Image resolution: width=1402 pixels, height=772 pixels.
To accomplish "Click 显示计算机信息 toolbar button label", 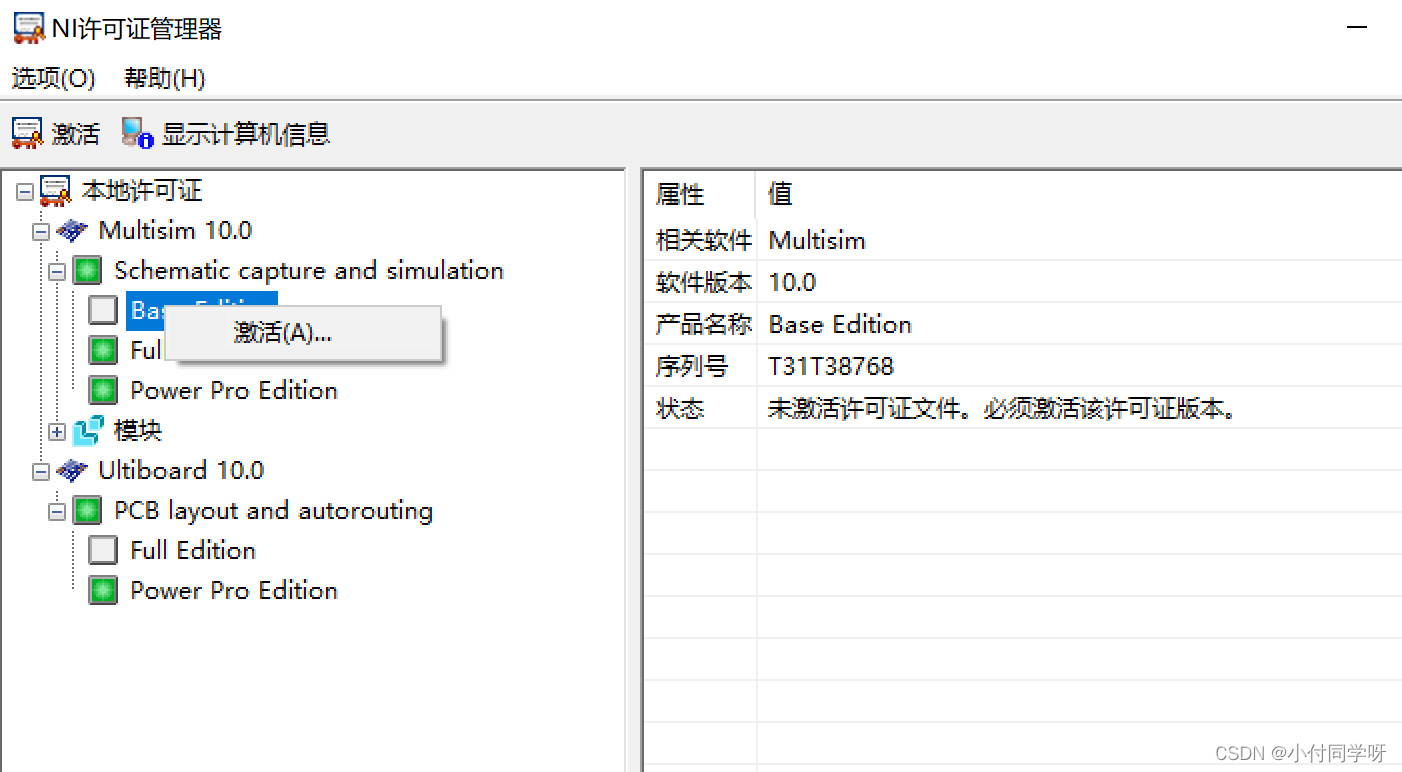I will pyautogui.click(x=246, y=133).
